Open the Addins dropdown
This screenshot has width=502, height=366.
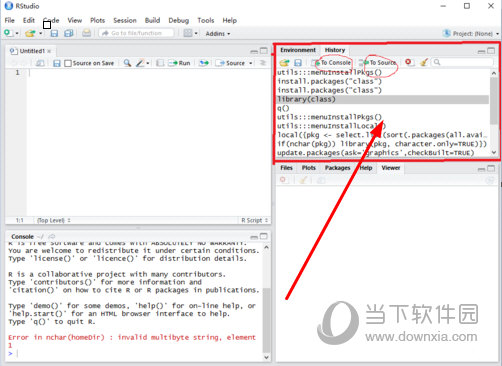point(218,33)
